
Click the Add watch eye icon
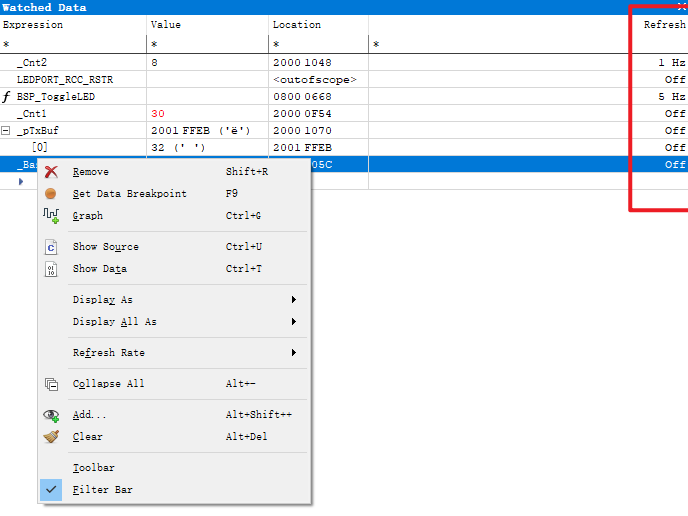pos(51,415)
